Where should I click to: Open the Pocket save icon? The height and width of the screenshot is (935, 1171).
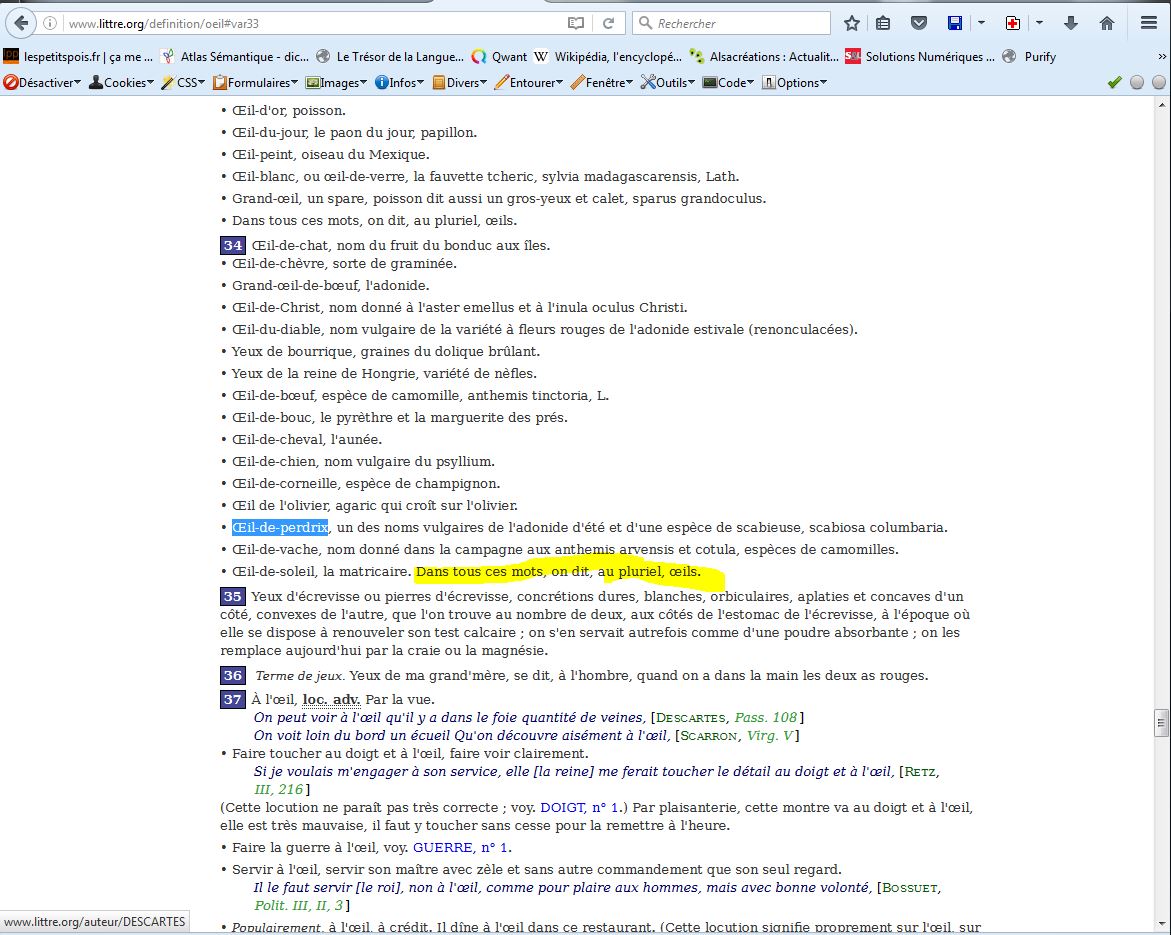[918, 23]
